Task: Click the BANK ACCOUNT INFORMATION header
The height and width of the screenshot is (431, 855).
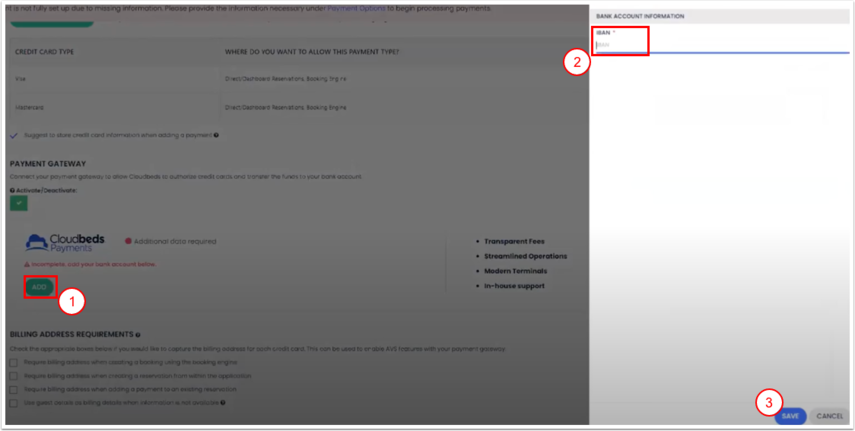Action: 640,16
